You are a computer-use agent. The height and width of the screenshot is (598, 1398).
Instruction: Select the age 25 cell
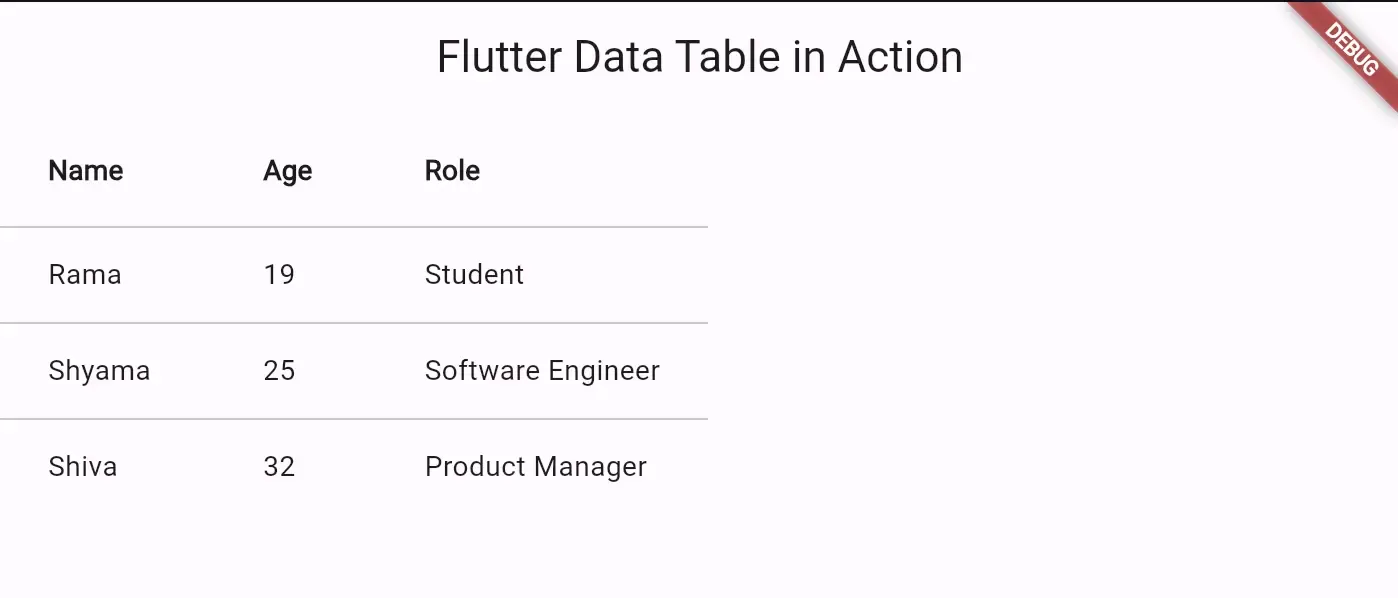point(279,371)
